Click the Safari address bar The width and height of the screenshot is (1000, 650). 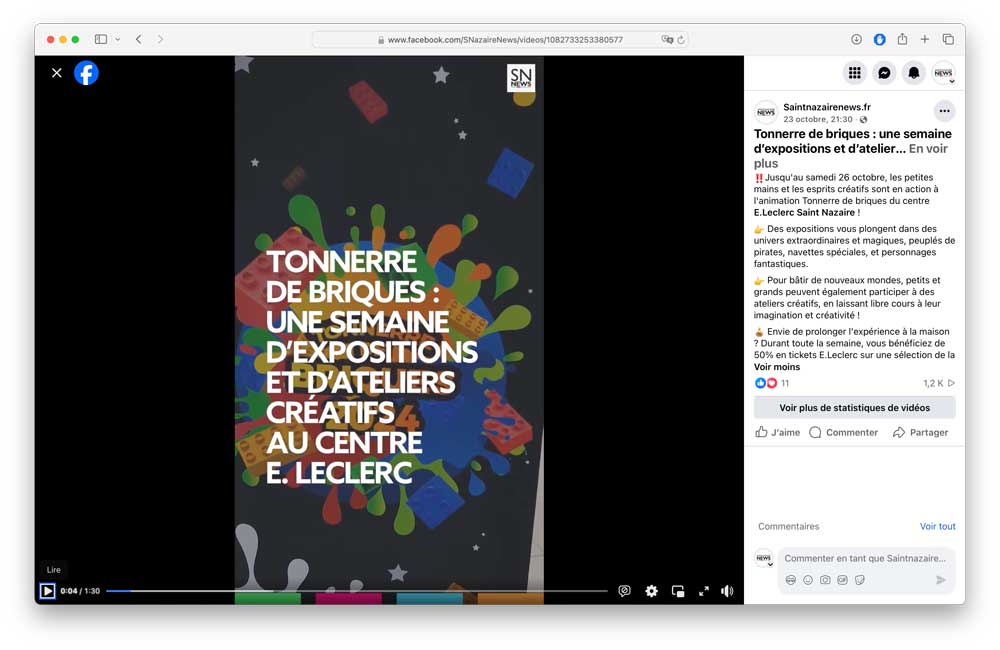(x=499, y=40)
